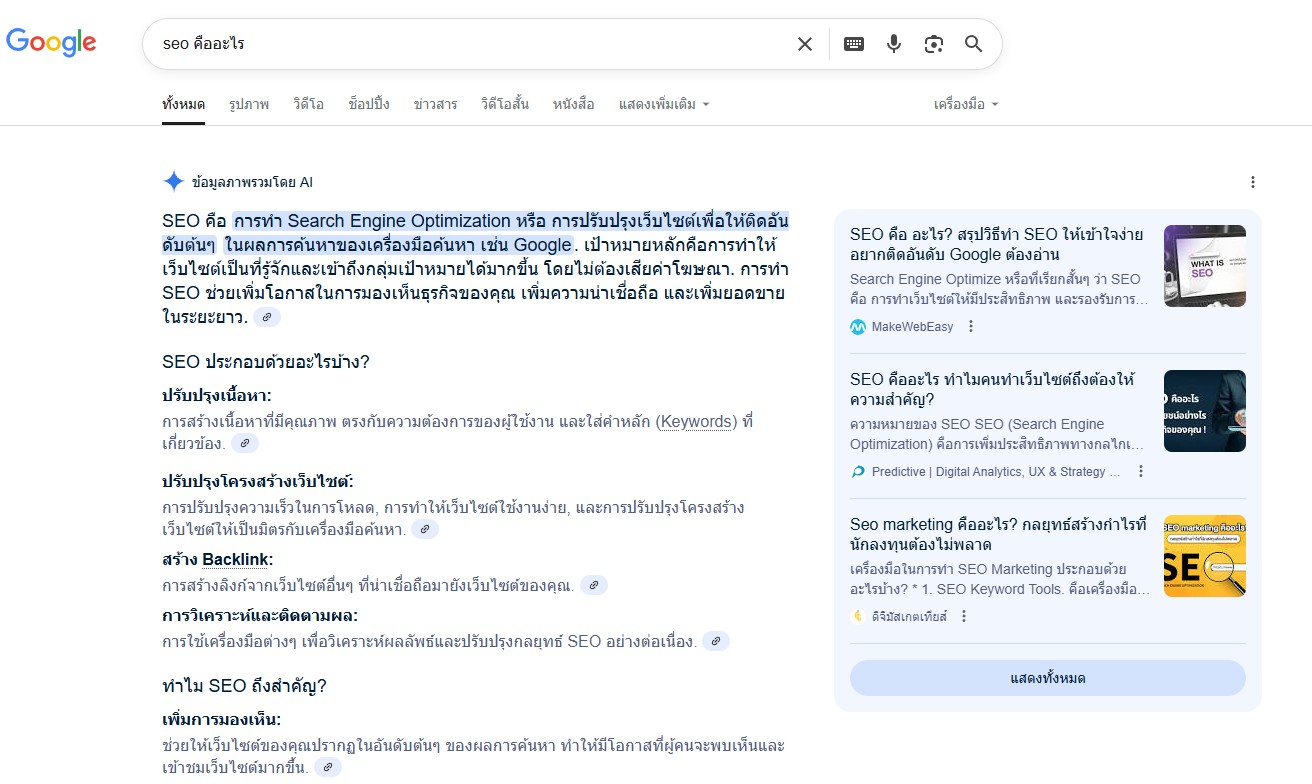Open source link chip after เกี่ยวข้อง

click(245, 442)
